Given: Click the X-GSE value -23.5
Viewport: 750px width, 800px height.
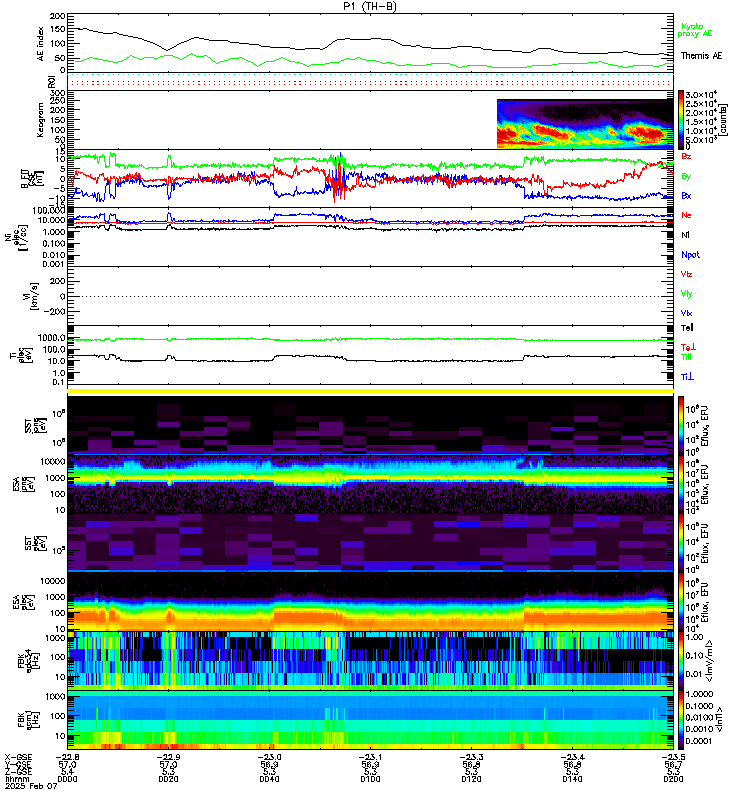Looking at the screenshot, I should pos(673,757).
